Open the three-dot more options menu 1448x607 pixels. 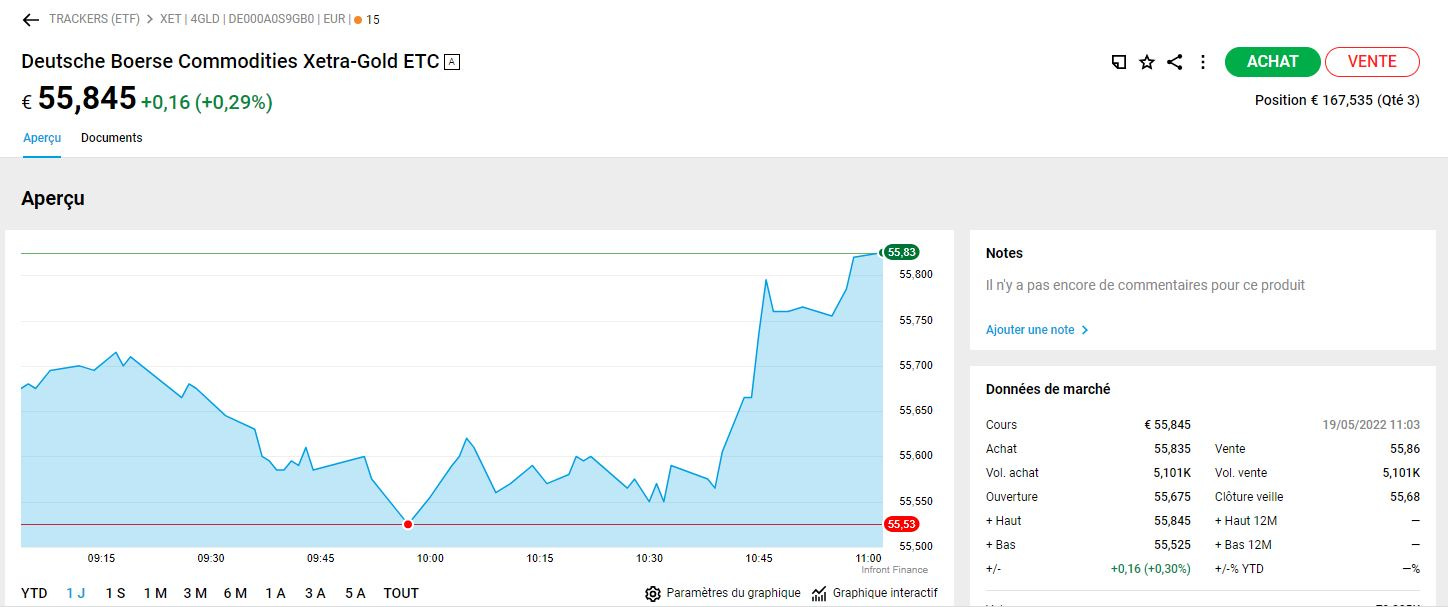[1203, 62]
